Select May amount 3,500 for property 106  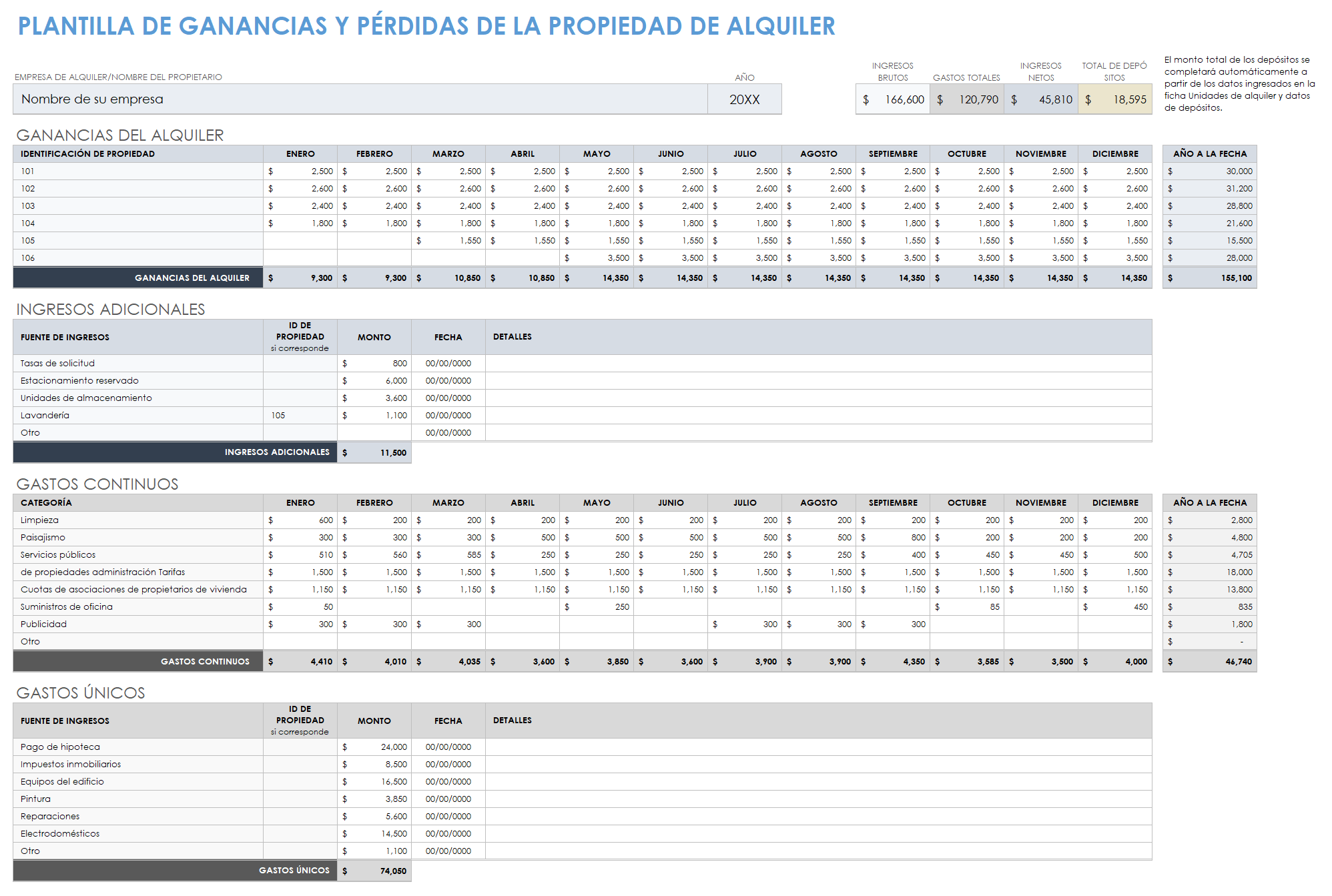pos(597,258)
